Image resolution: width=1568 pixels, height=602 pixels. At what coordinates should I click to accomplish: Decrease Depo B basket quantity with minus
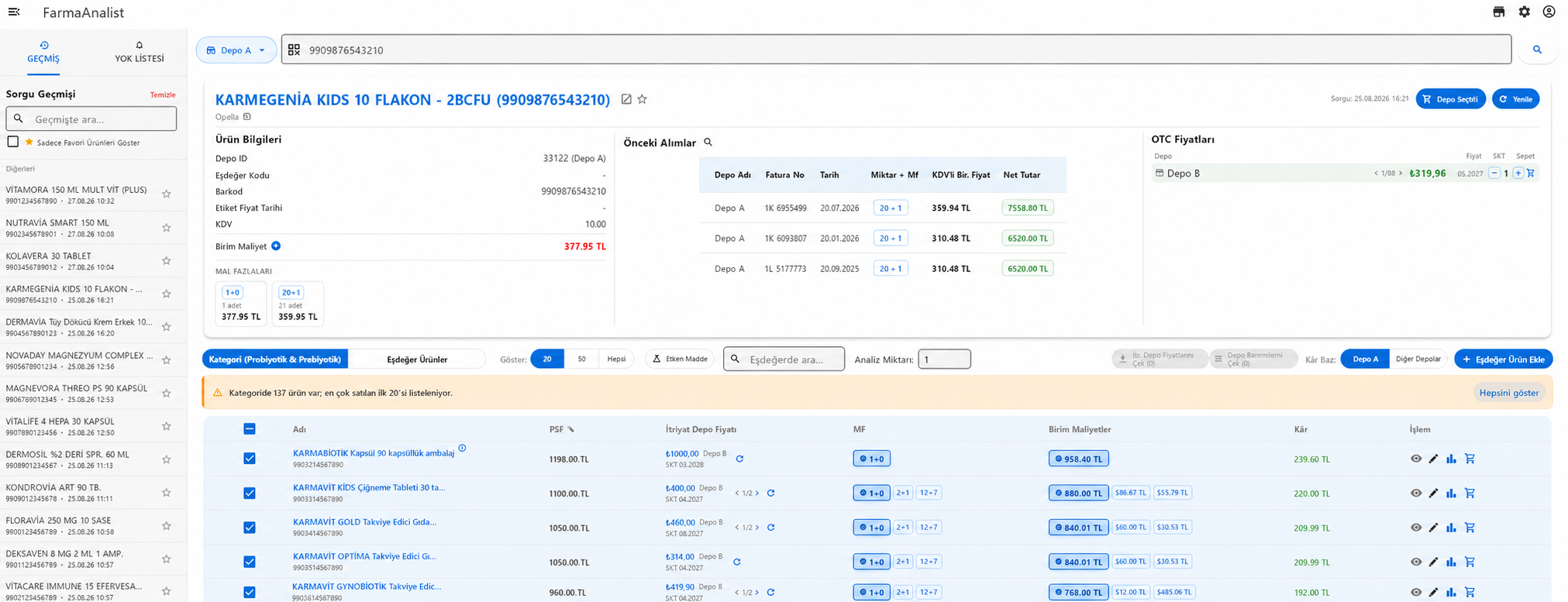coord(1494,174)
